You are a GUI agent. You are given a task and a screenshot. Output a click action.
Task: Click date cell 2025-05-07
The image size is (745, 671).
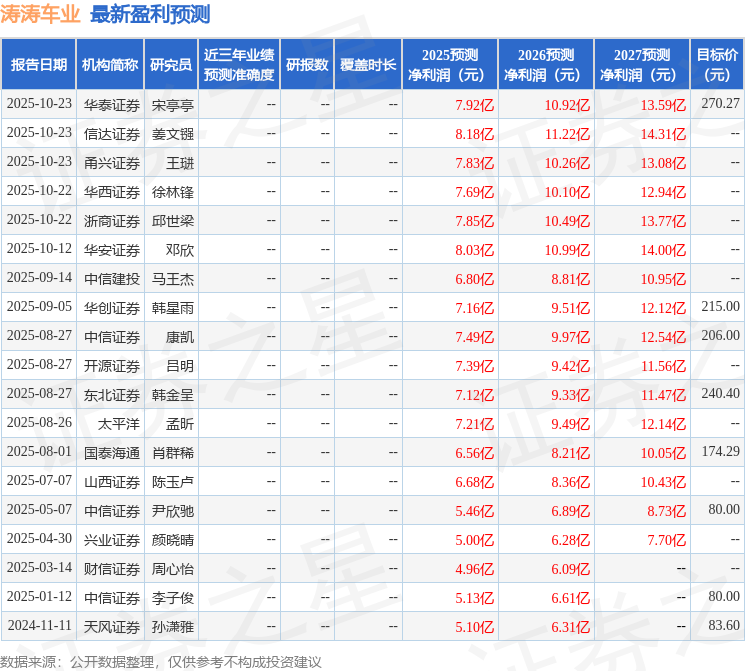coord(39,509)
